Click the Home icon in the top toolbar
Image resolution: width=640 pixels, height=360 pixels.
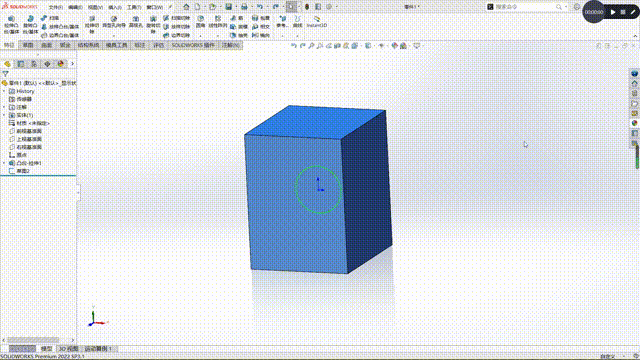pyautogui.click(x=186, y=7)
